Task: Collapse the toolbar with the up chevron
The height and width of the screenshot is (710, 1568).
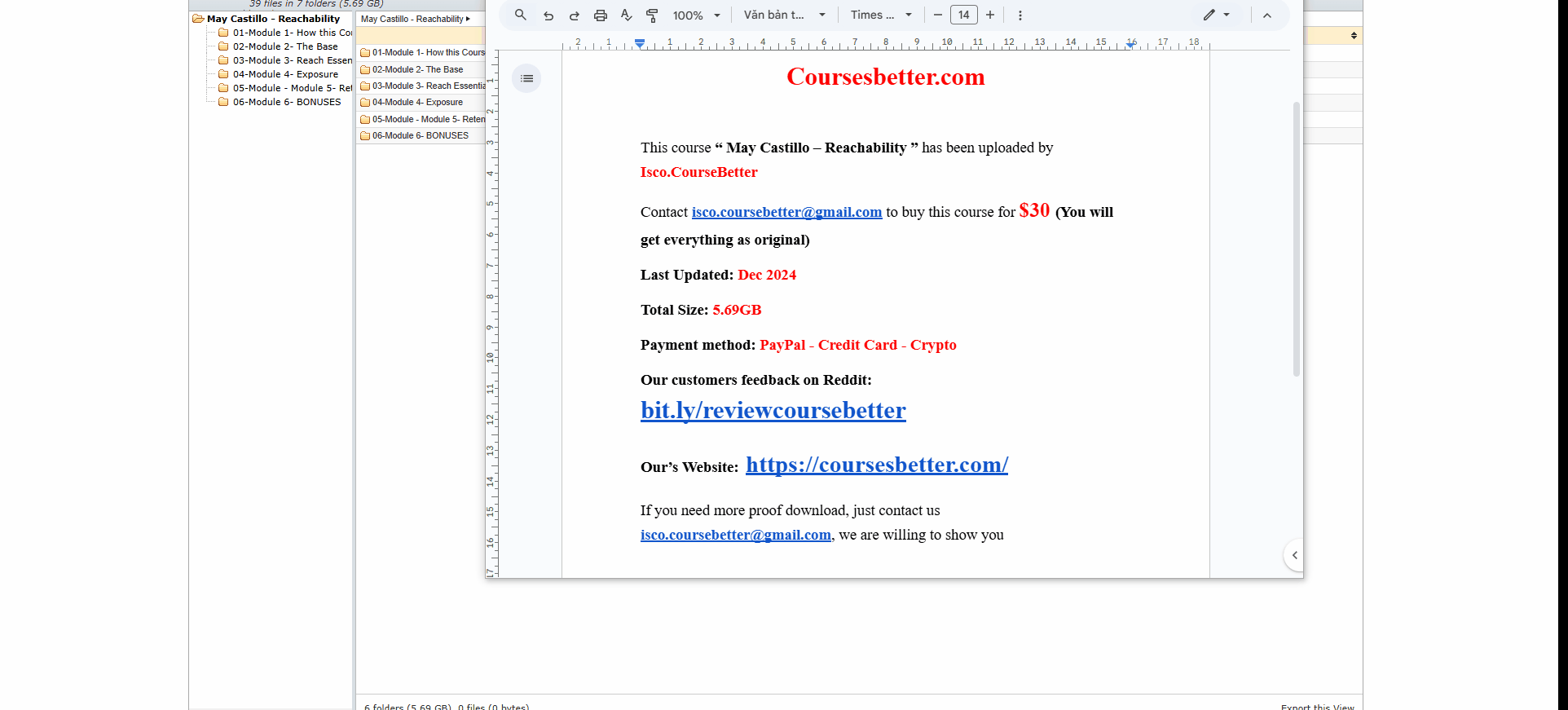Action: pyautogui.click(x=1267, y=15)
